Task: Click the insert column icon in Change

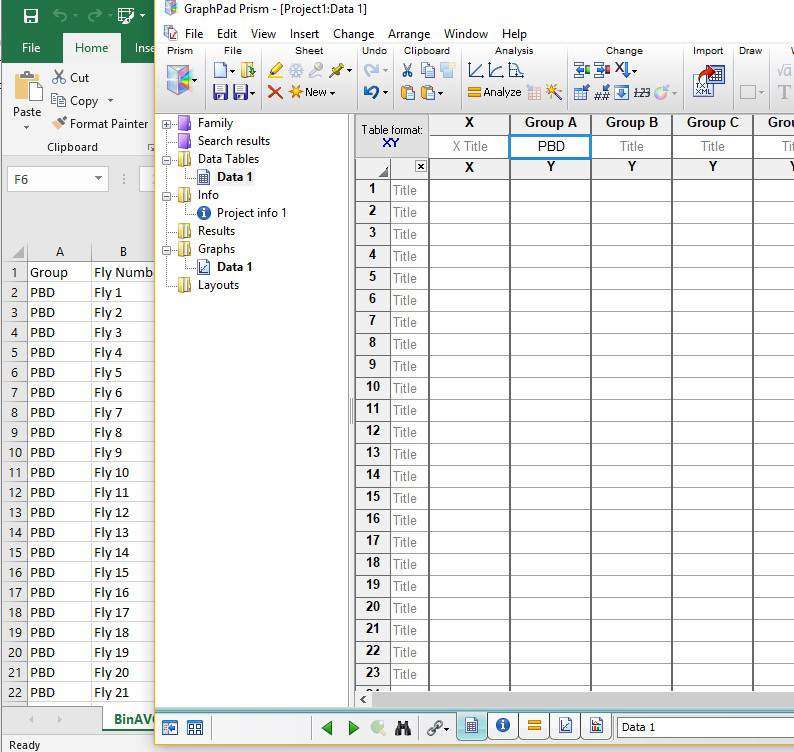Action: click(x=581, y=70)
